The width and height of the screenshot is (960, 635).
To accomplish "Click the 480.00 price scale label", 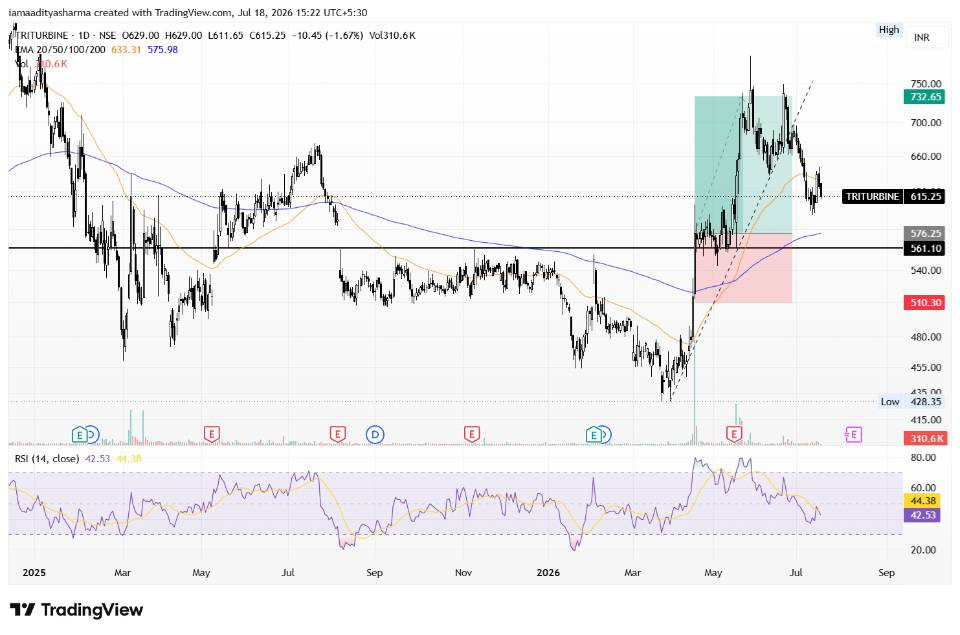I will tap(926, 337).
